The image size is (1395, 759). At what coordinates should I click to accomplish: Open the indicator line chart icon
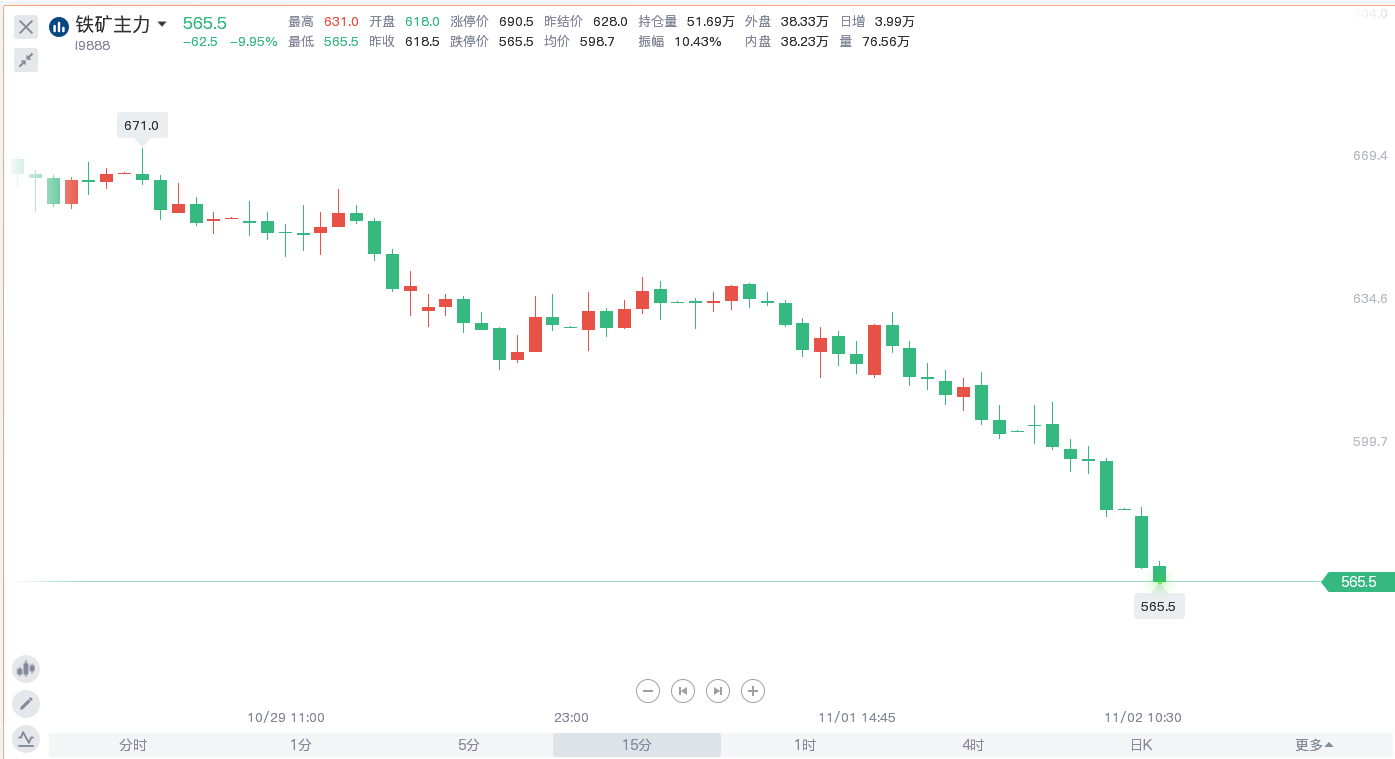click(26, 740)
